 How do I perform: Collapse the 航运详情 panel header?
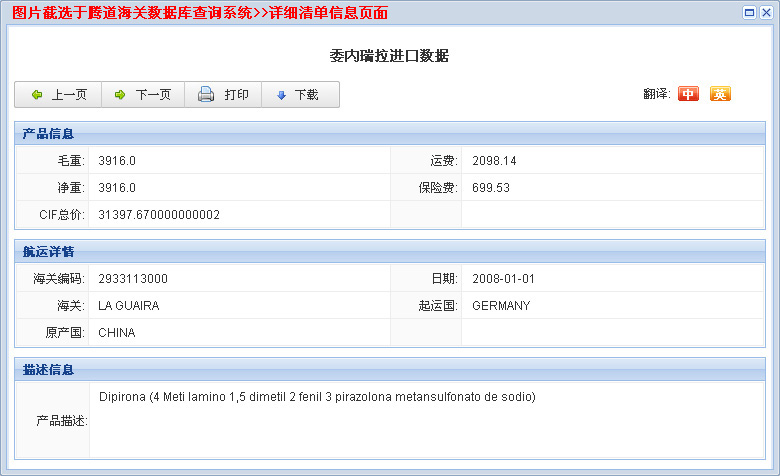click(x=48, y=251)
